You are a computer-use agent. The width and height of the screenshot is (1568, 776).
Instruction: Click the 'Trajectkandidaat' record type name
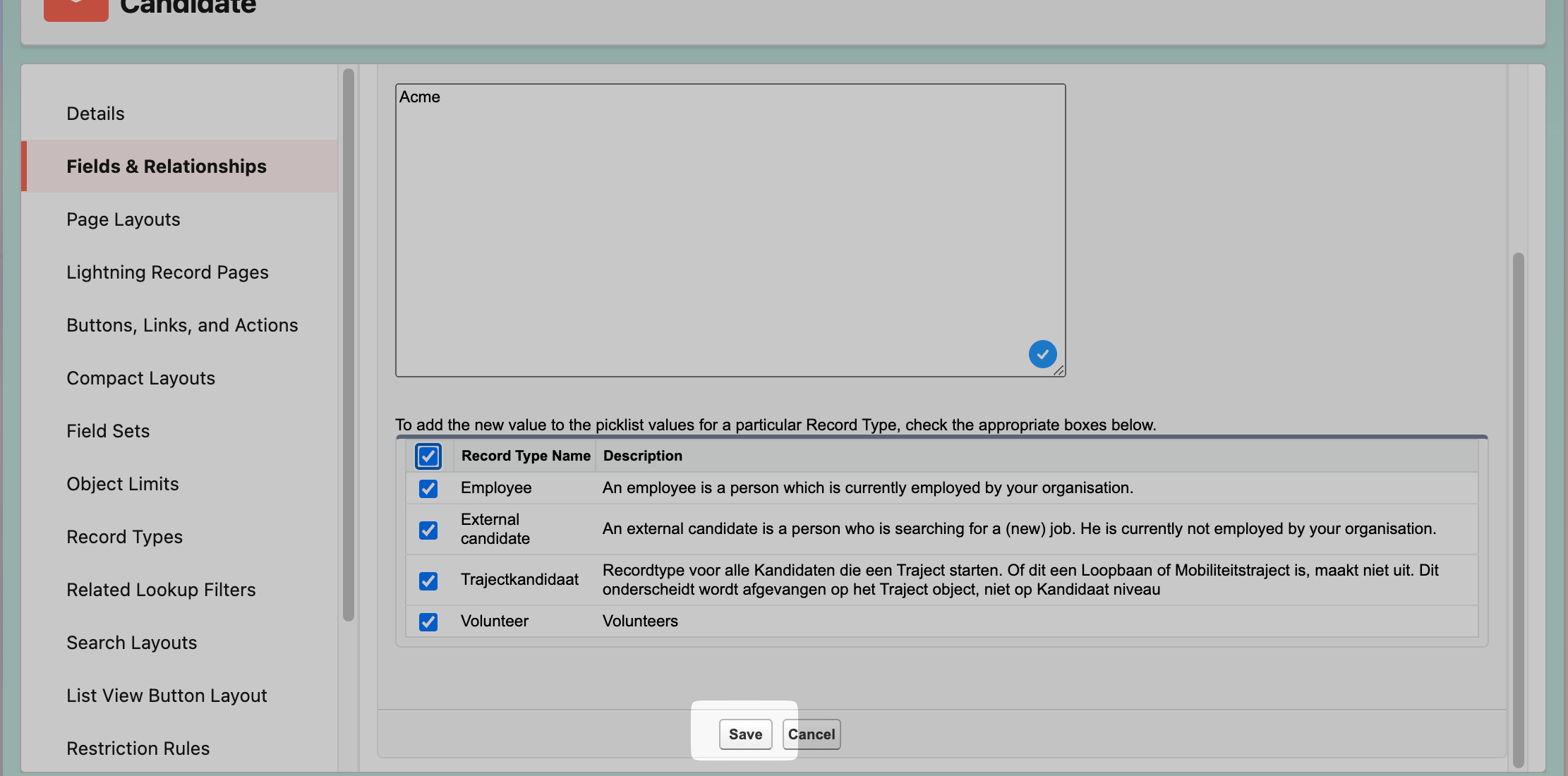click(519, 580)
